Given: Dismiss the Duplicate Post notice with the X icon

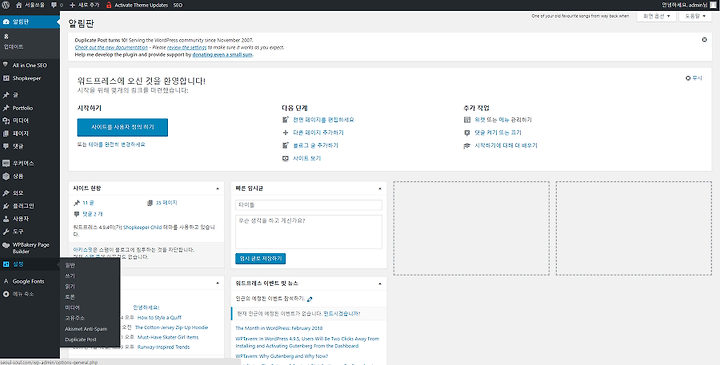Looking at the screenshot, I should pos(704,40).
